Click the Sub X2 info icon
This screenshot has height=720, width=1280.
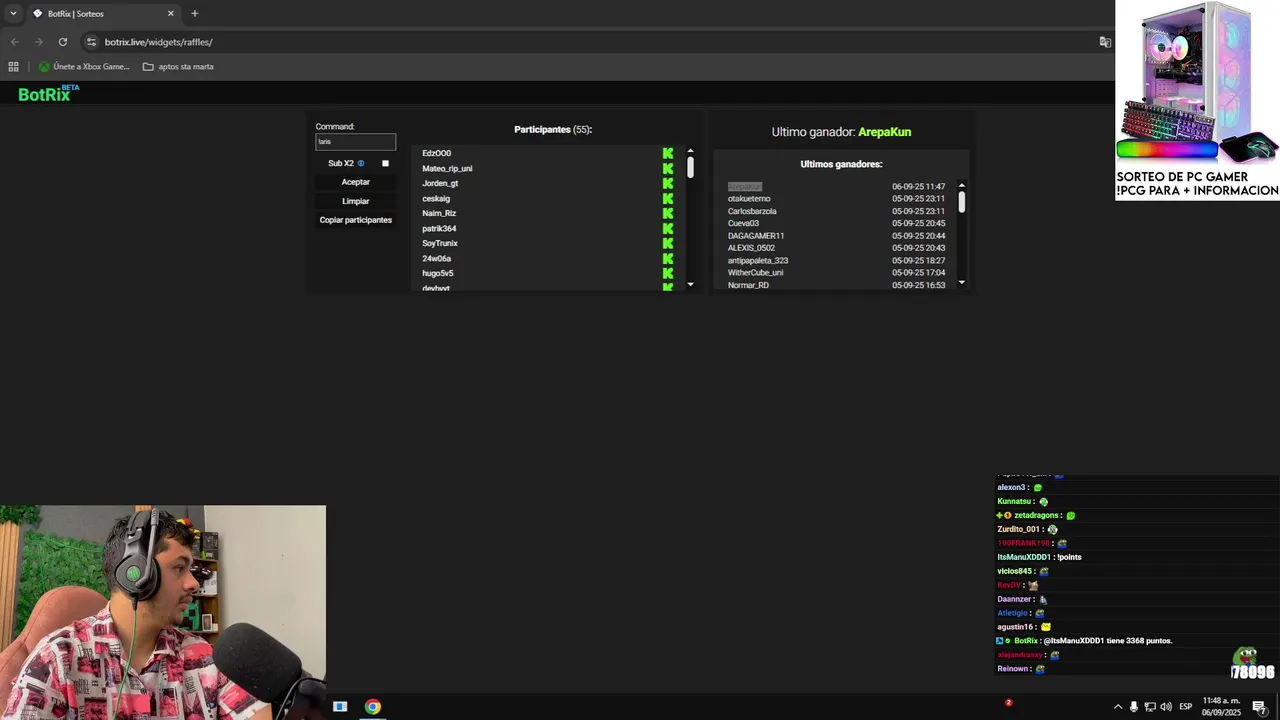pos(361,163)
